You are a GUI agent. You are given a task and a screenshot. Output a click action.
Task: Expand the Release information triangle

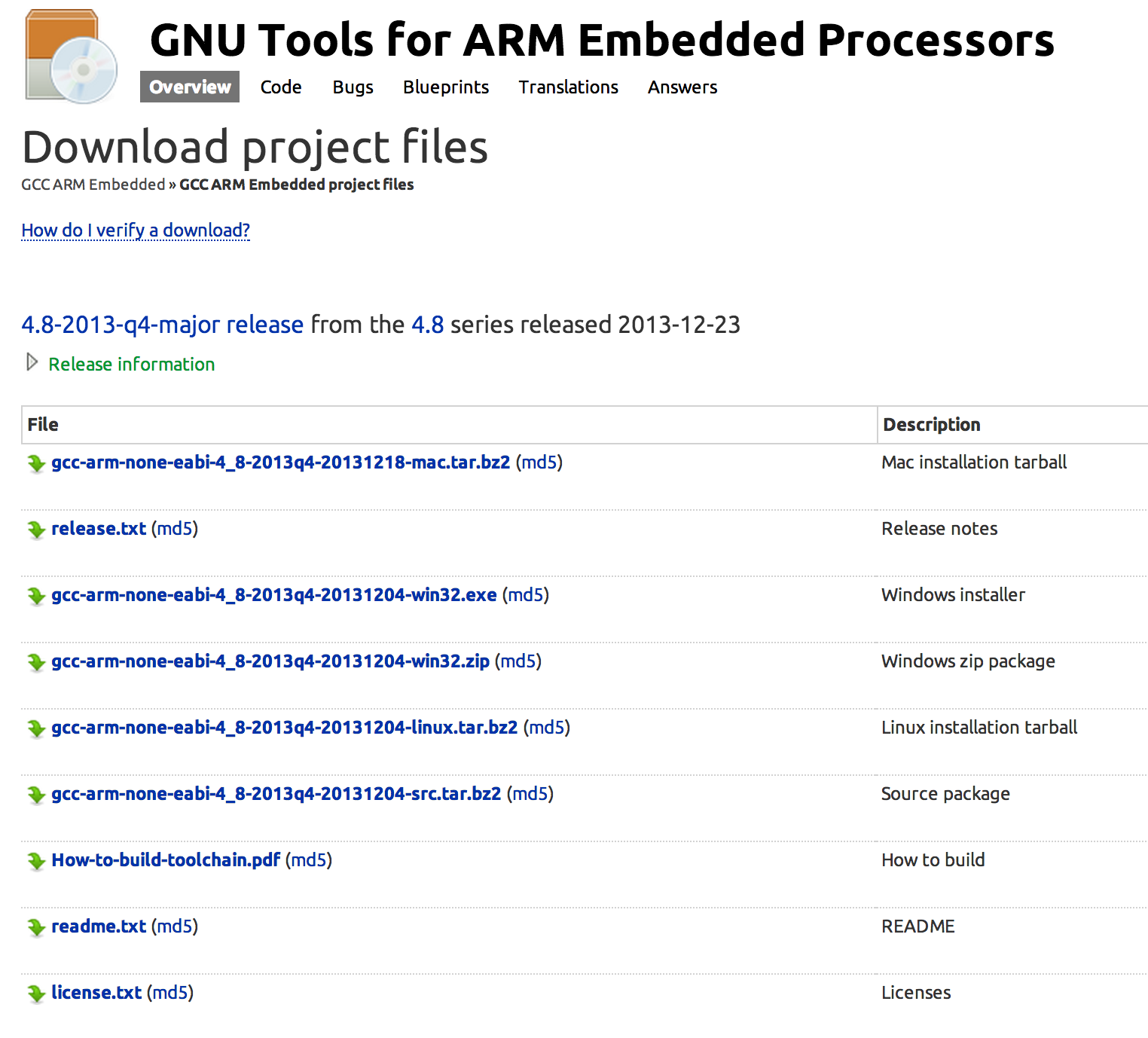(32, 363)
